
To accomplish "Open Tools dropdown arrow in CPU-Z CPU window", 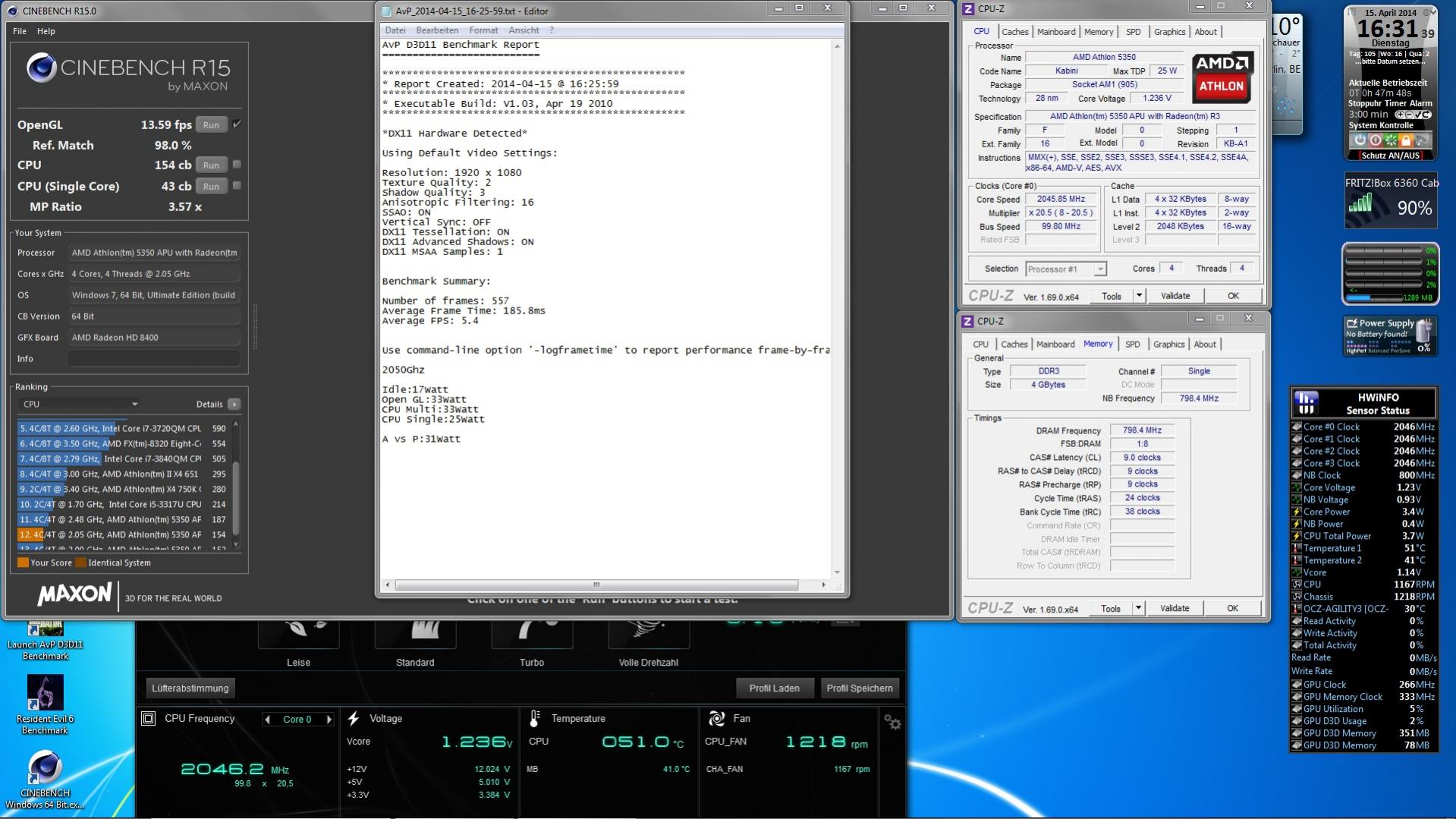I will [1139, 296].
